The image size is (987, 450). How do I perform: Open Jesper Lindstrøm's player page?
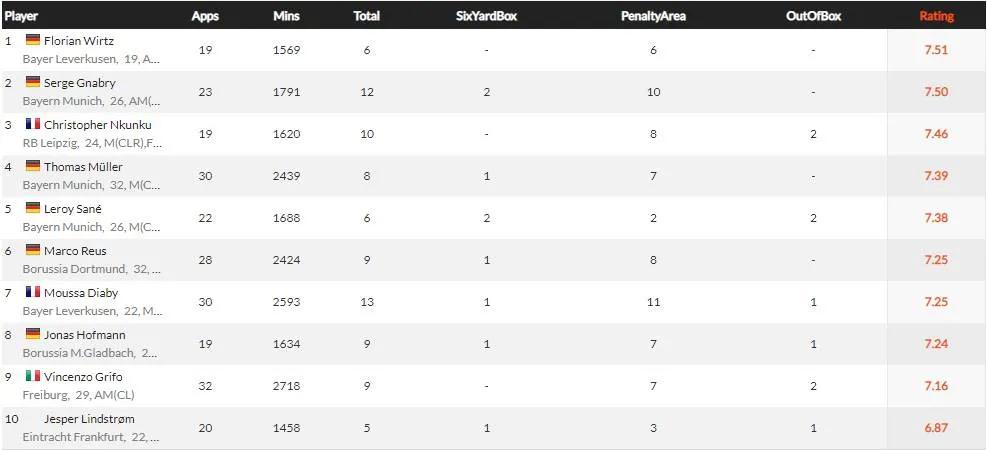click(x=89, y=419)
